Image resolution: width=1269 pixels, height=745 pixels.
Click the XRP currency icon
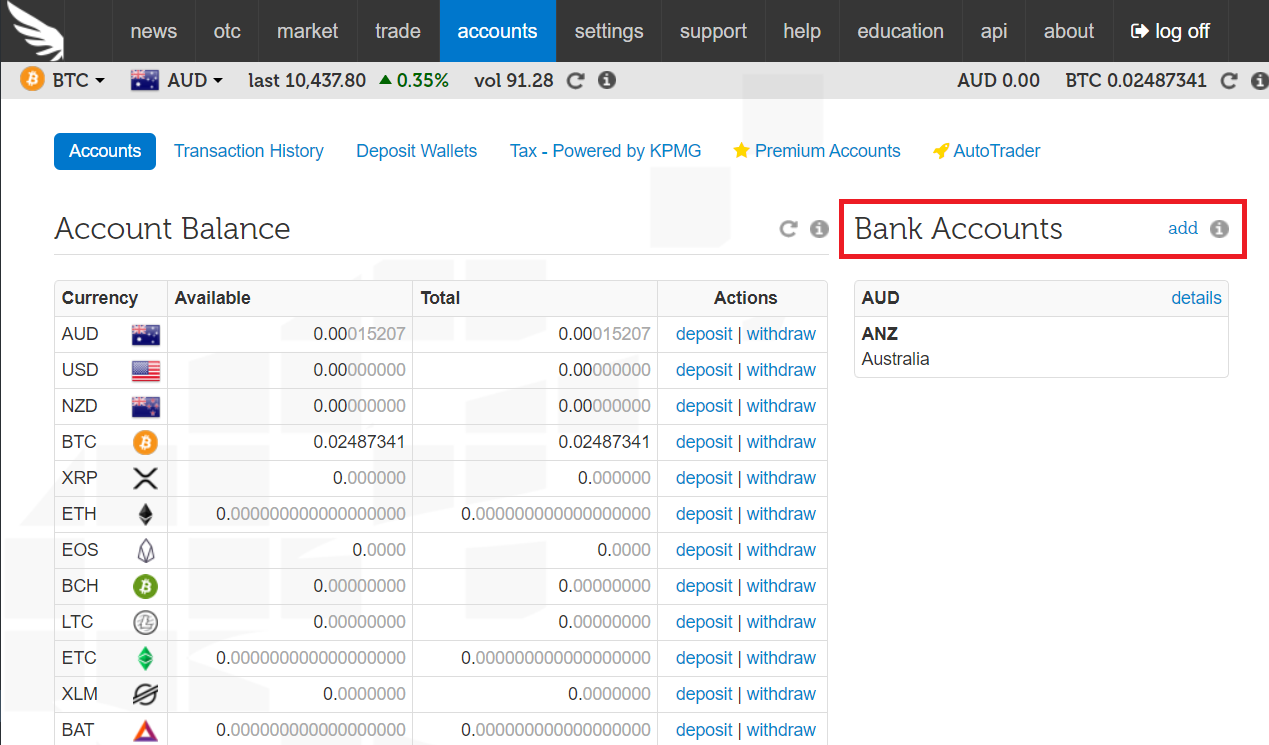145,478
